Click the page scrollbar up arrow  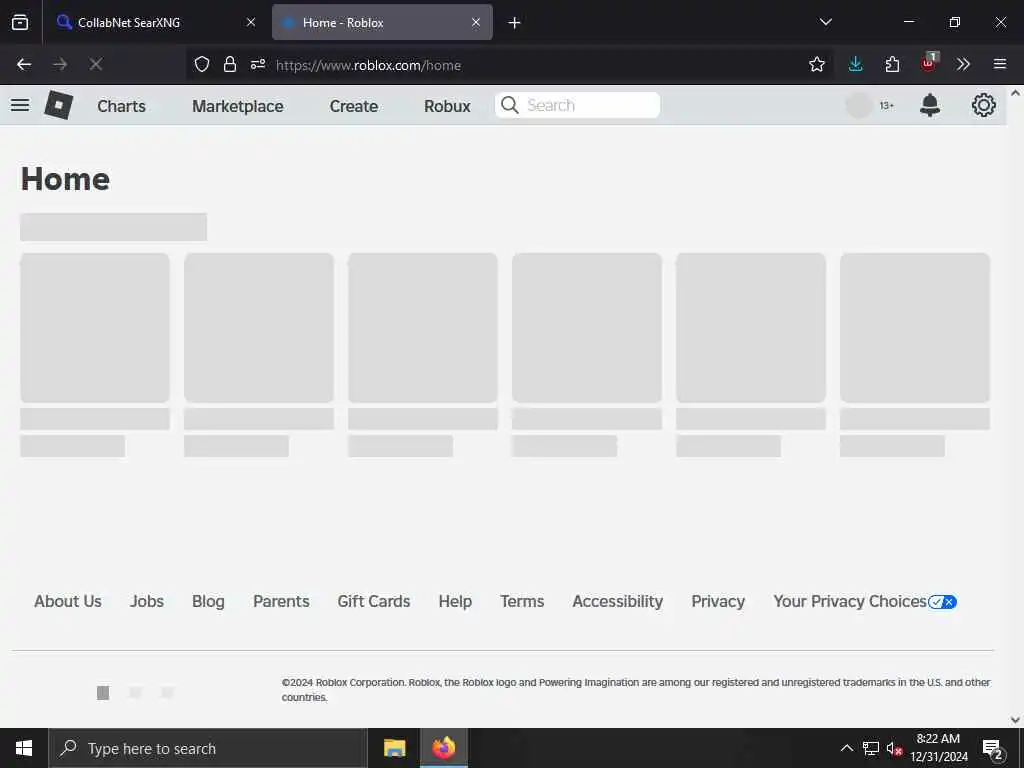[1015, 93]
